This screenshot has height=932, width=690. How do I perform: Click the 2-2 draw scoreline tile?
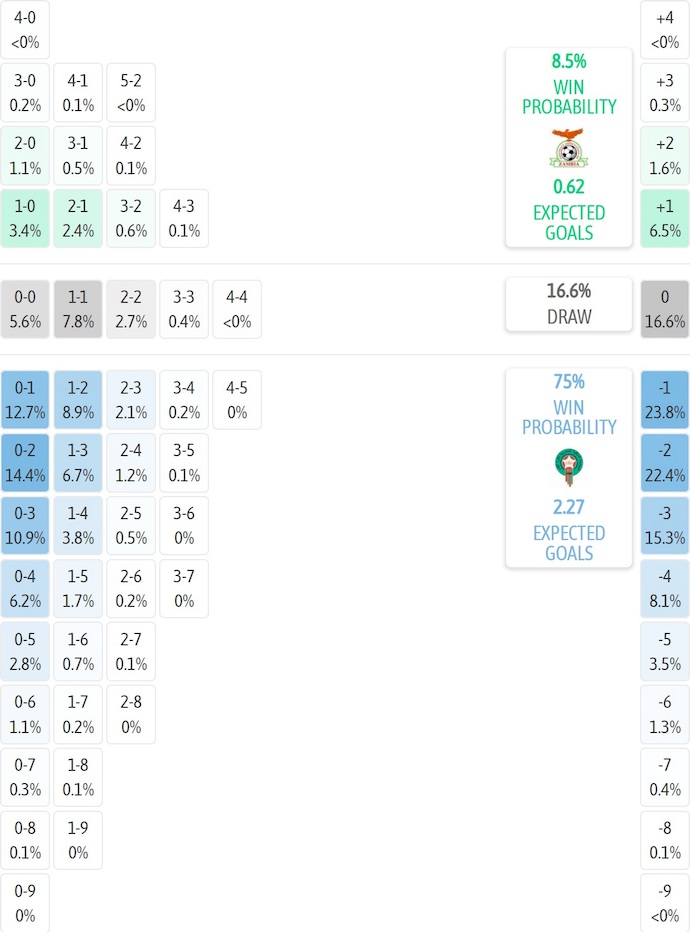(x=131, y=309)
